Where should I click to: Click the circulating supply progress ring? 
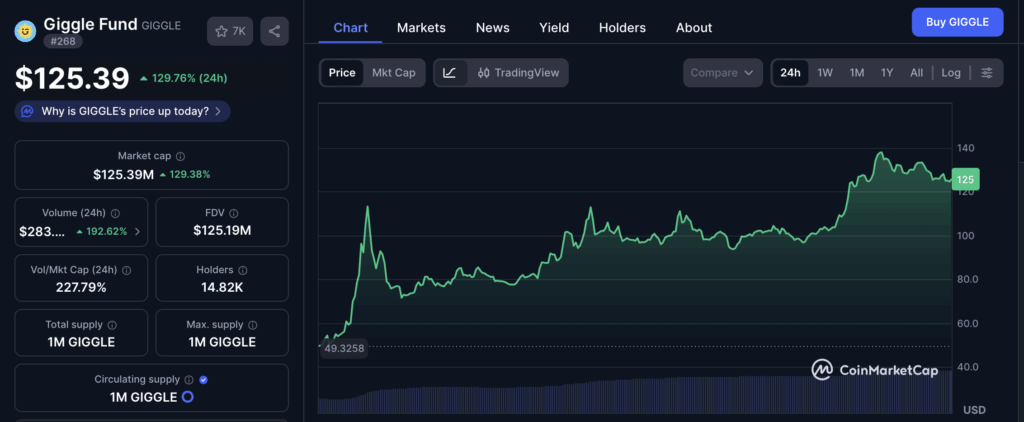(186, 397)
